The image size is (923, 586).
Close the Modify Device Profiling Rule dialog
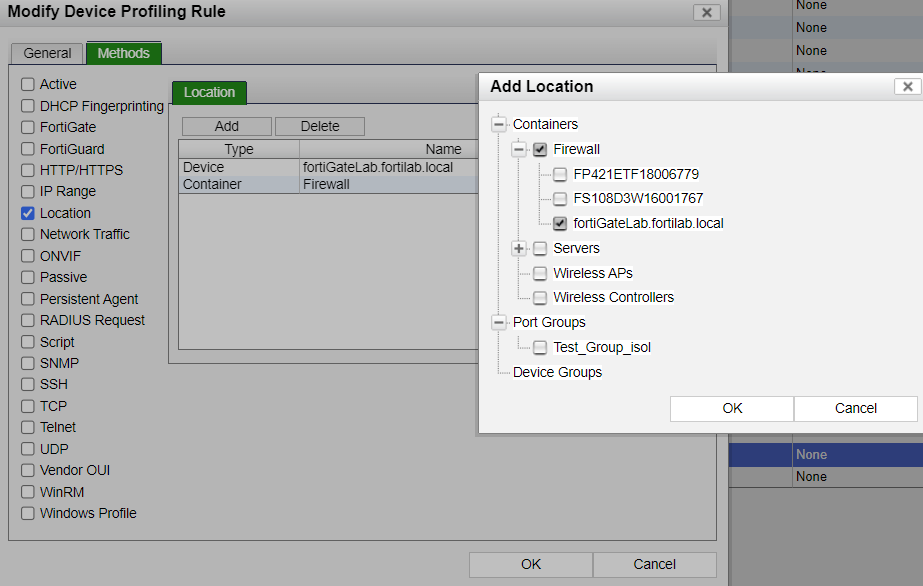[x=706, y=12]
